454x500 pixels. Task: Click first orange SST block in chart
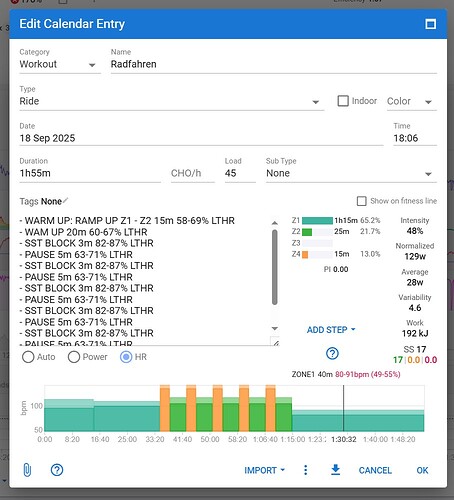[165, 408]
